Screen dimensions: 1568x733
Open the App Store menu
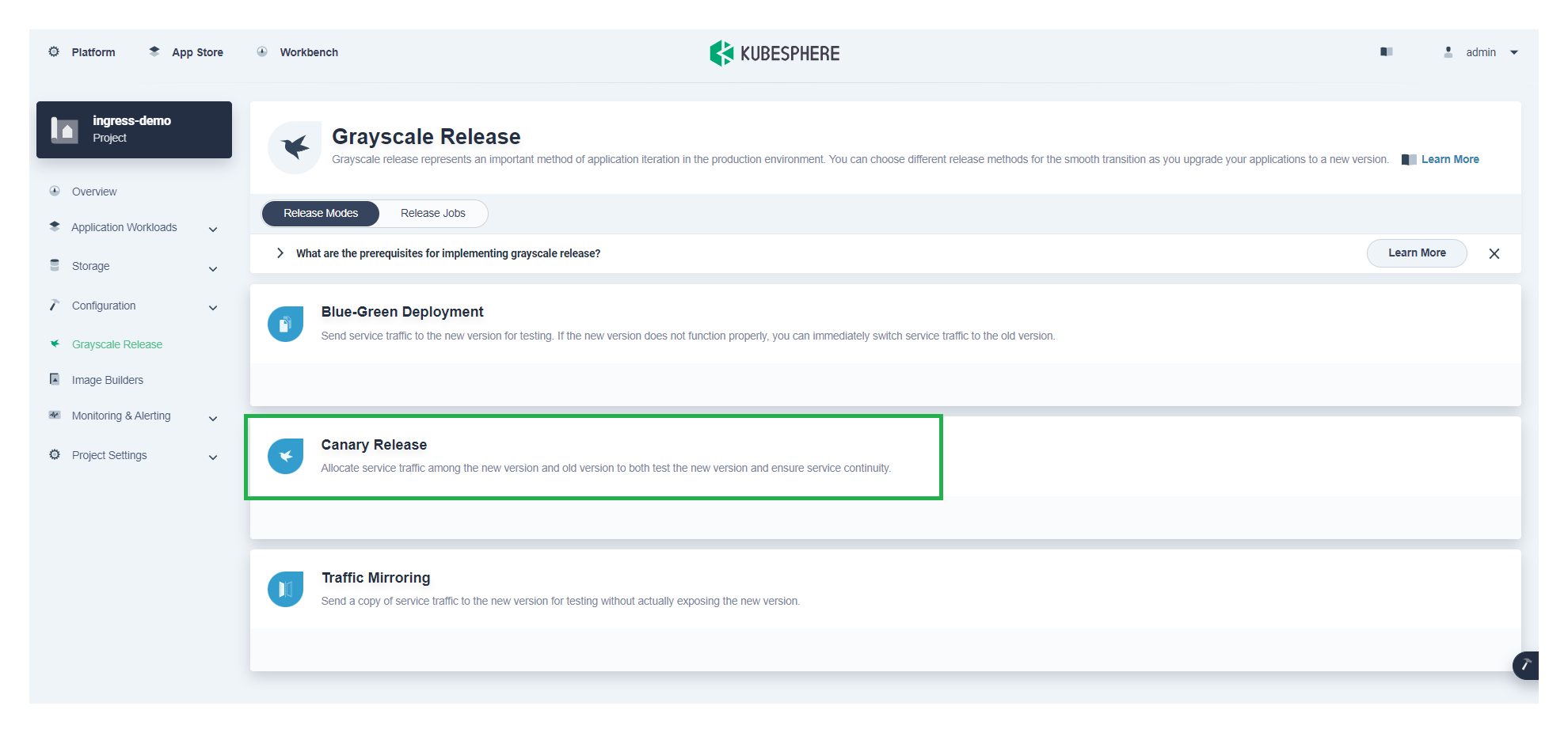[198, 52]
